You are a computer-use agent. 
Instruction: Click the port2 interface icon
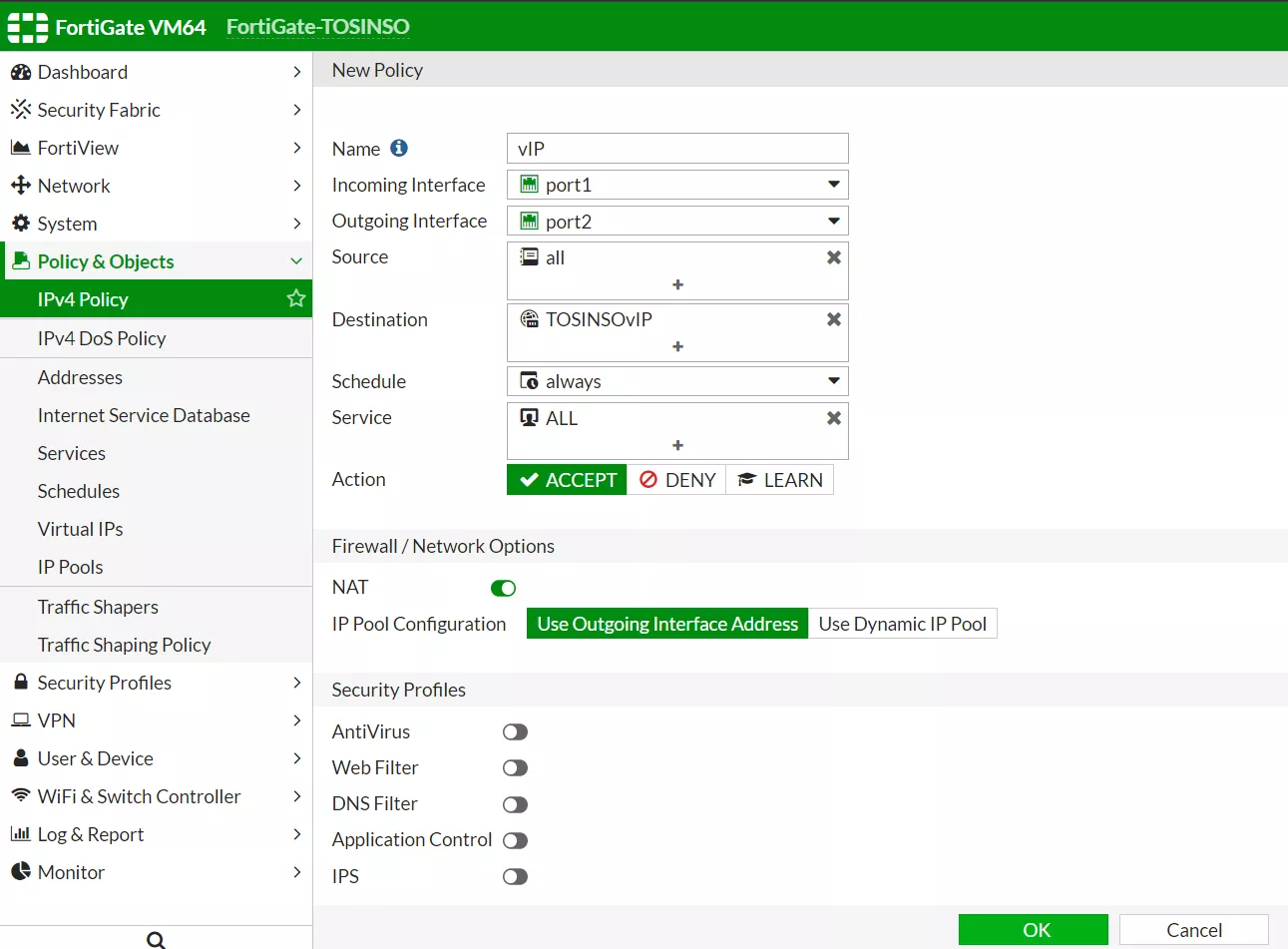[530, 222]
